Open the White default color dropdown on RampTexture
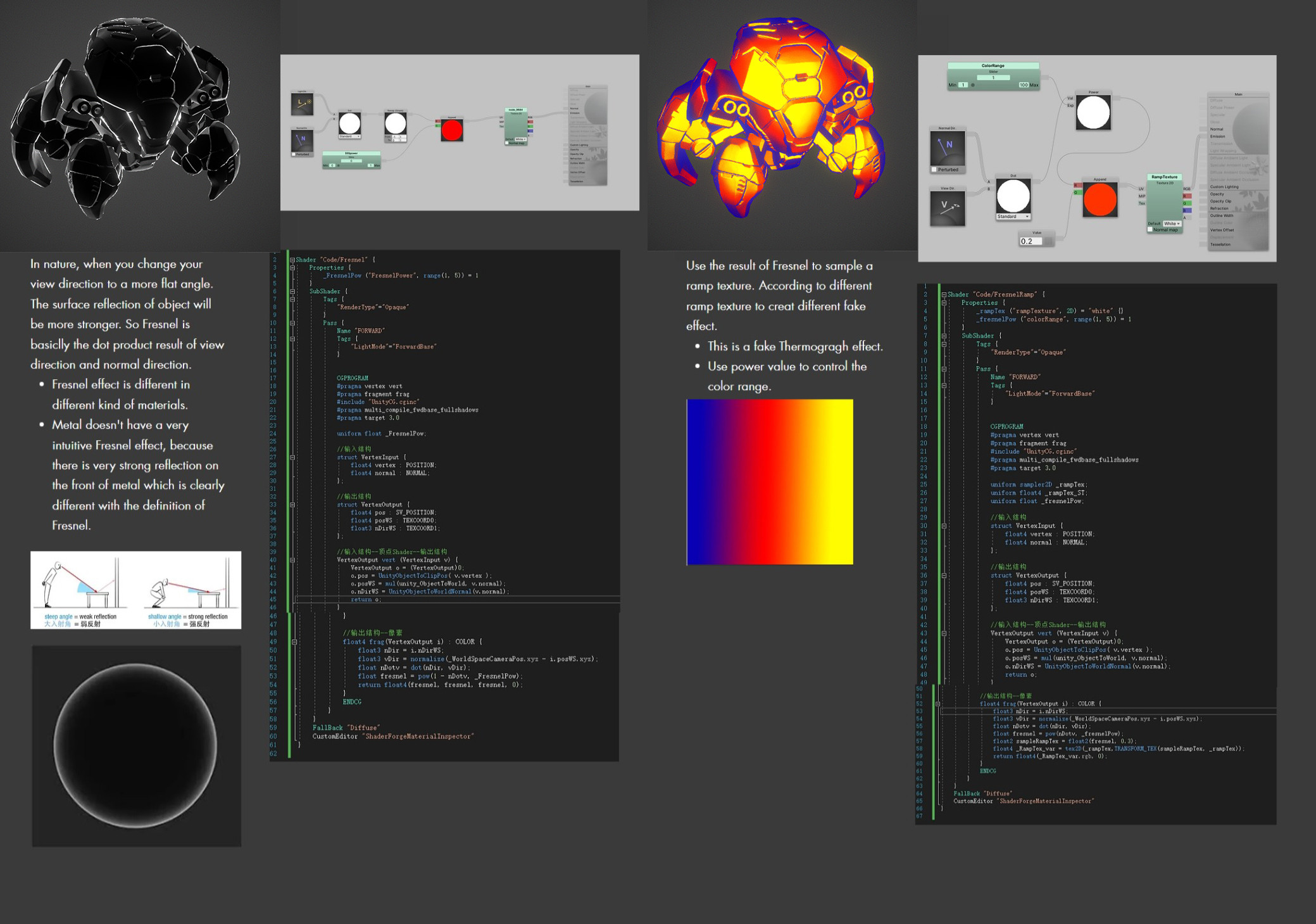The height and width of the screenshot is (924, 1316). 1172,224
